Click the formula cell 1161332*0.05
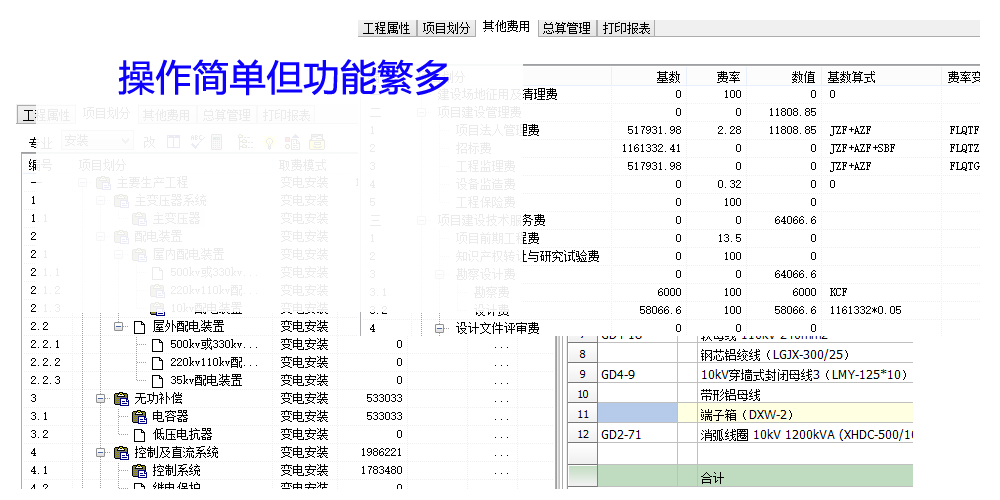 coord(882,311)
